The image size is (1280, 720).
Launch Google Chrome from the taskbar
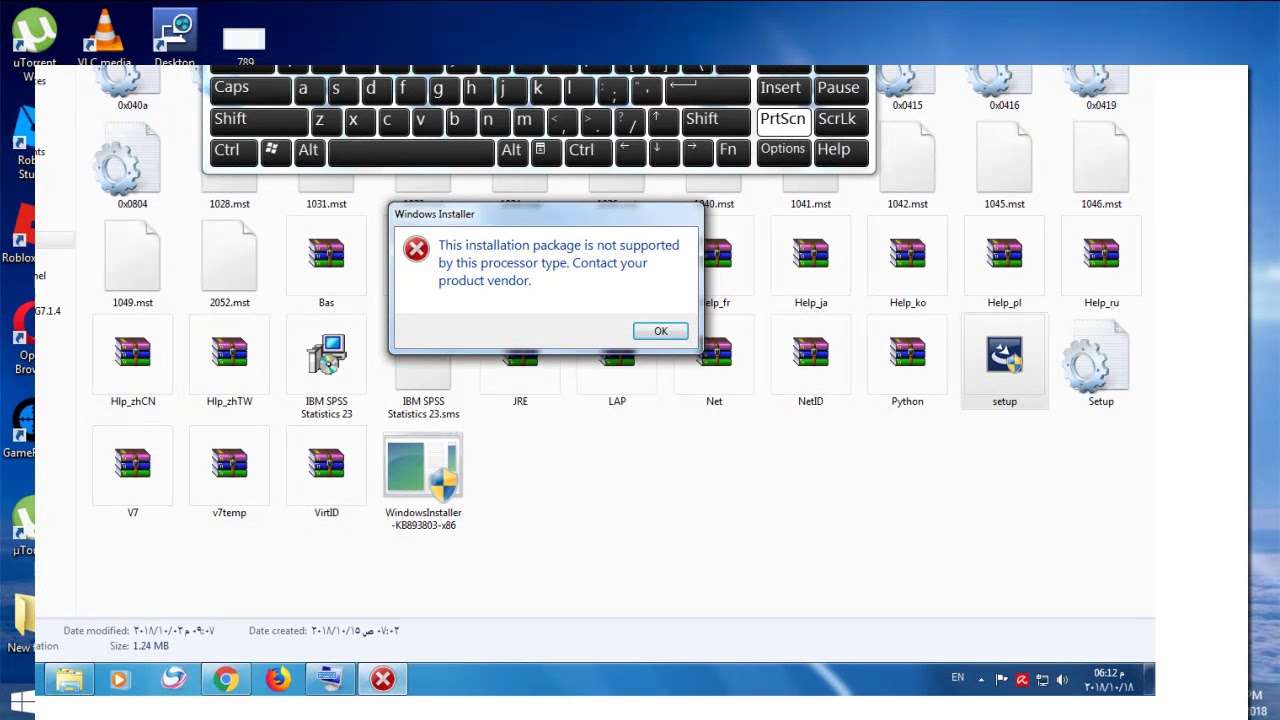tap(226, 680)
